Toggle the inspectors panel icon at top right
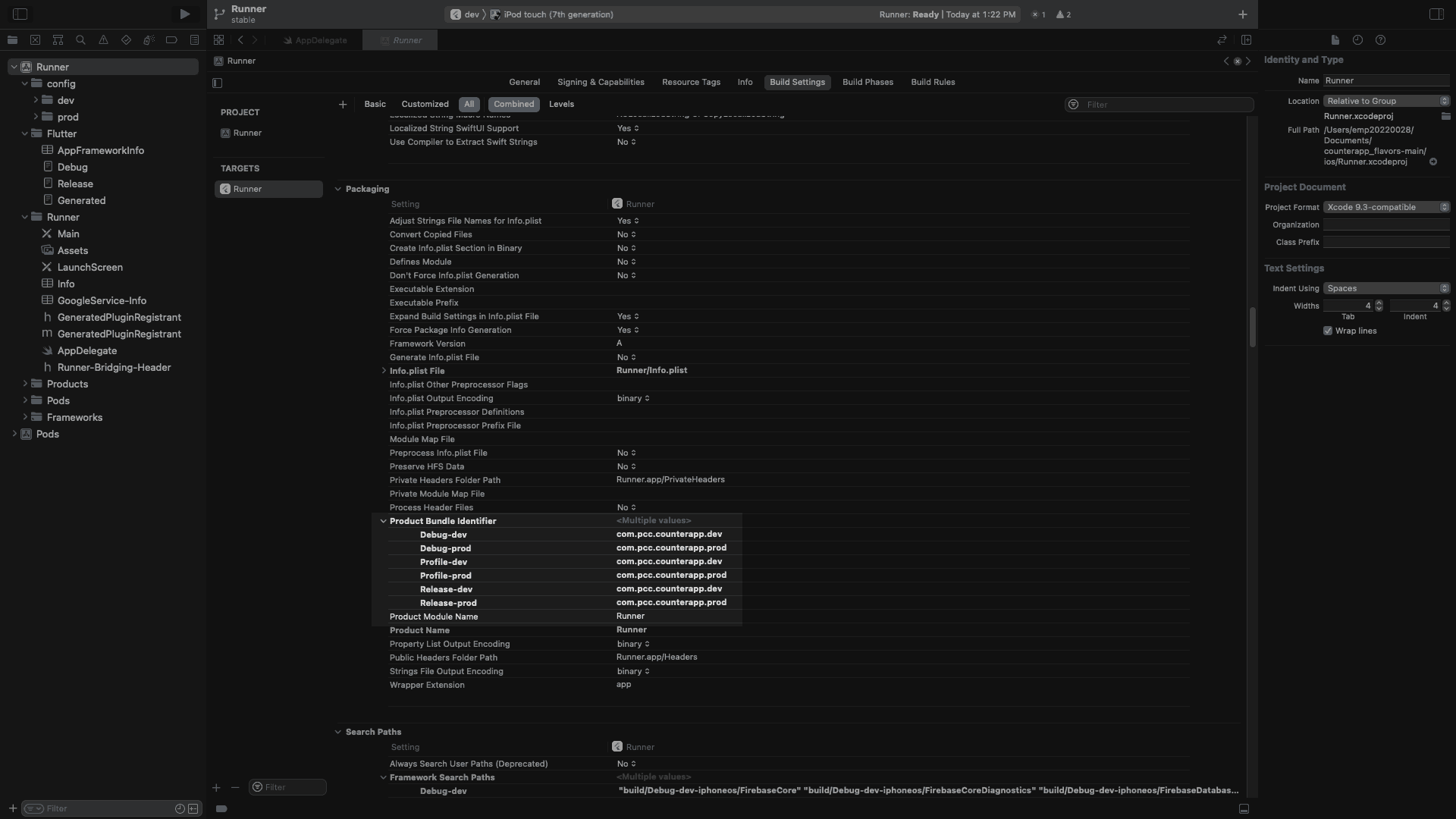1456x819 pixels. (x=1436, y=14)
